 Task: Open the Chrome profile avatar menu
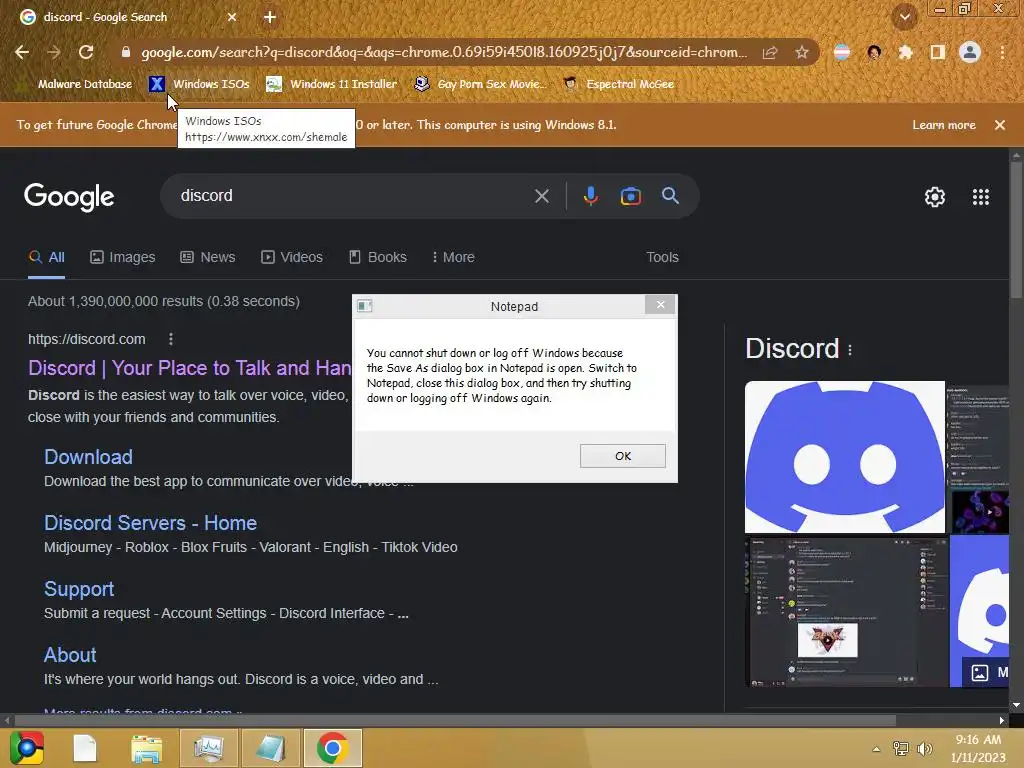(x=970, y=52)
